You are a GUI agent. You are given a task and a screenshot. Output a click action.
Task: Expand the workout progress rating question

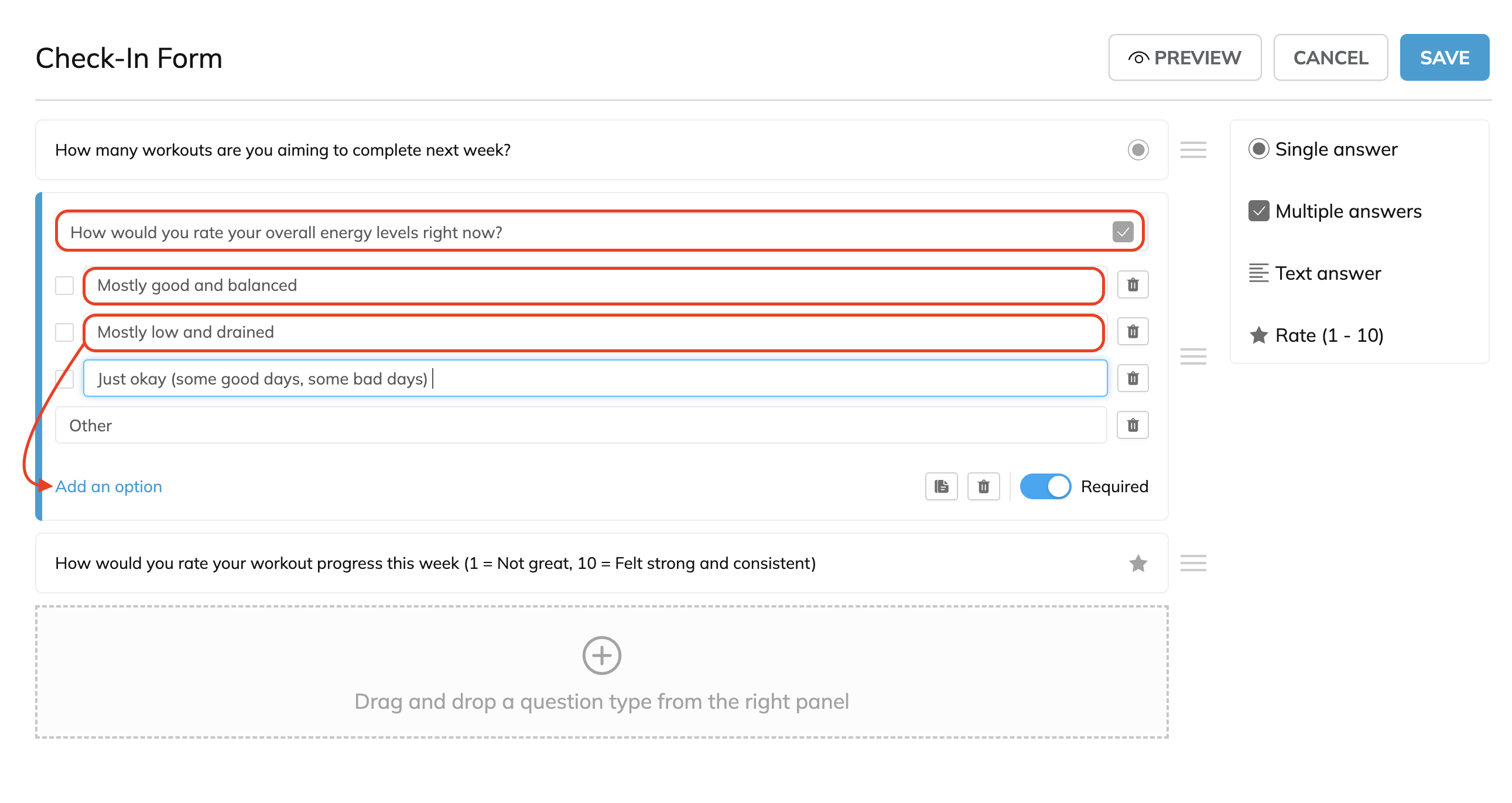pyautogui.click(x=435, y=563)
